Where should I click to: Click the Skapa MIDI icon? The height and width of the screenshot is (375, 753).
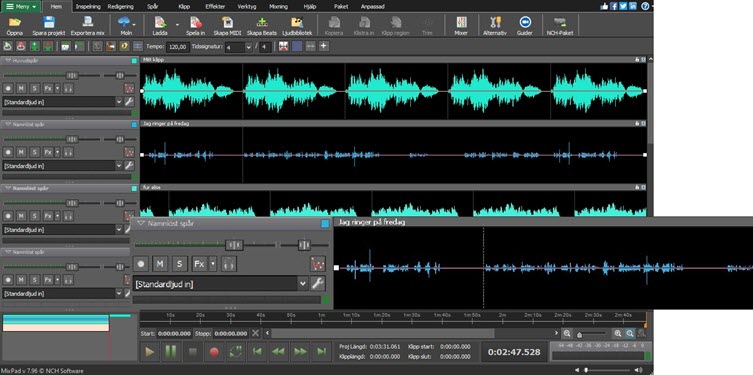tap(227, 25)
